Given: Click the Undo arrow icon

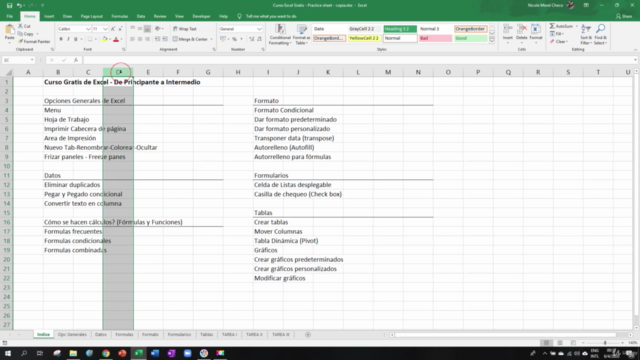Looking at the screenshot, I should [19, 5].
